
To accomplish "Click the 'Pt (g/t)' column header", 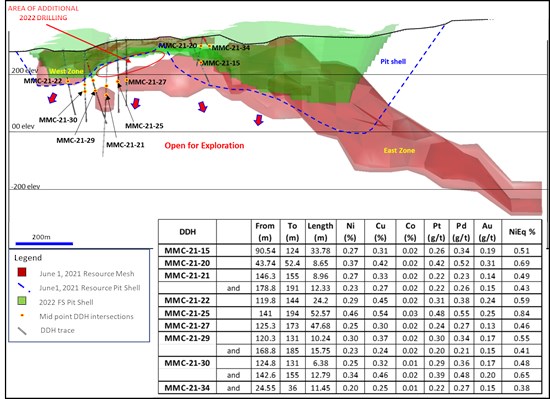I will click(x=437, y=232).
